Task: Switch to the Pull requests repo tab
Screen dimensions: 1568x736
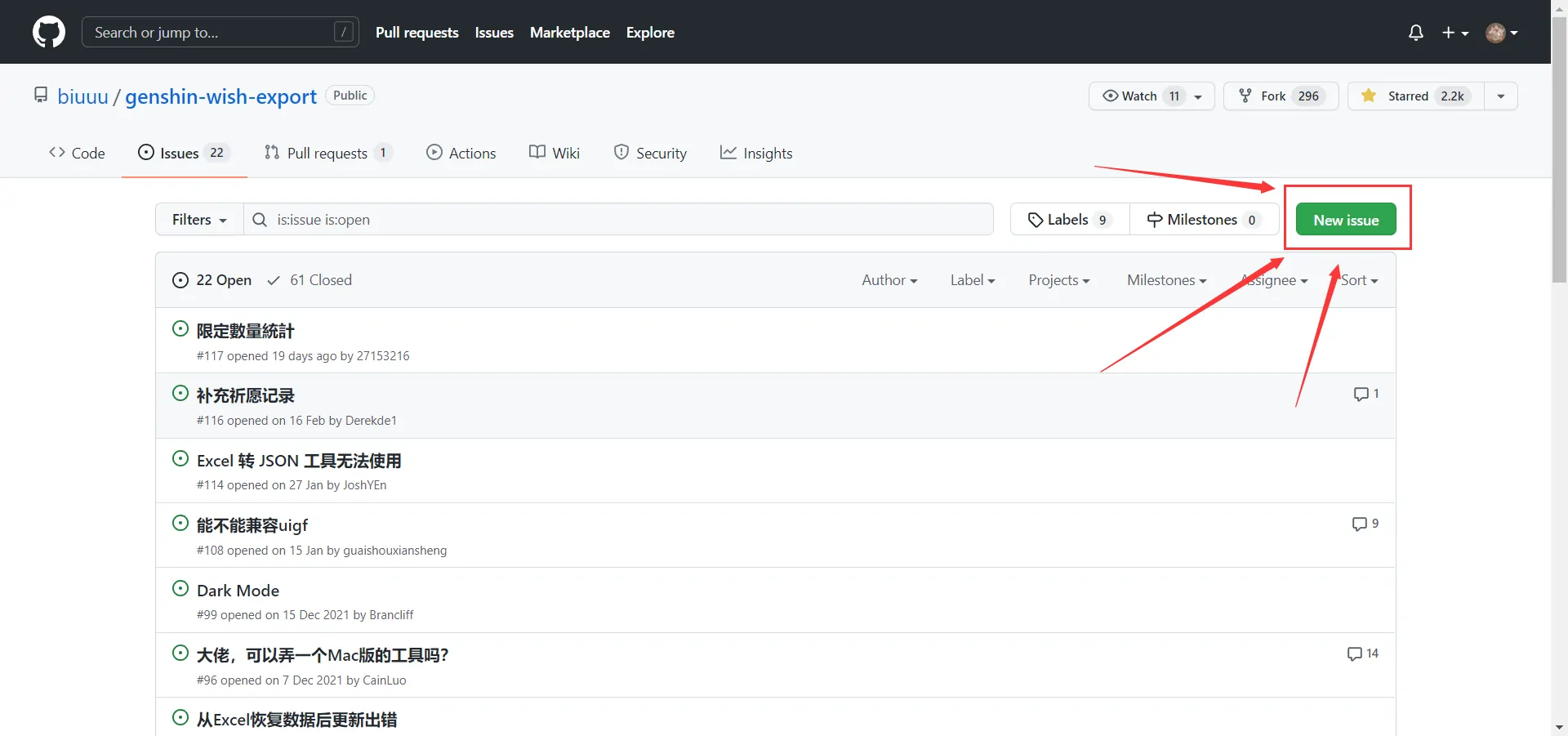Action: [328, 153]
